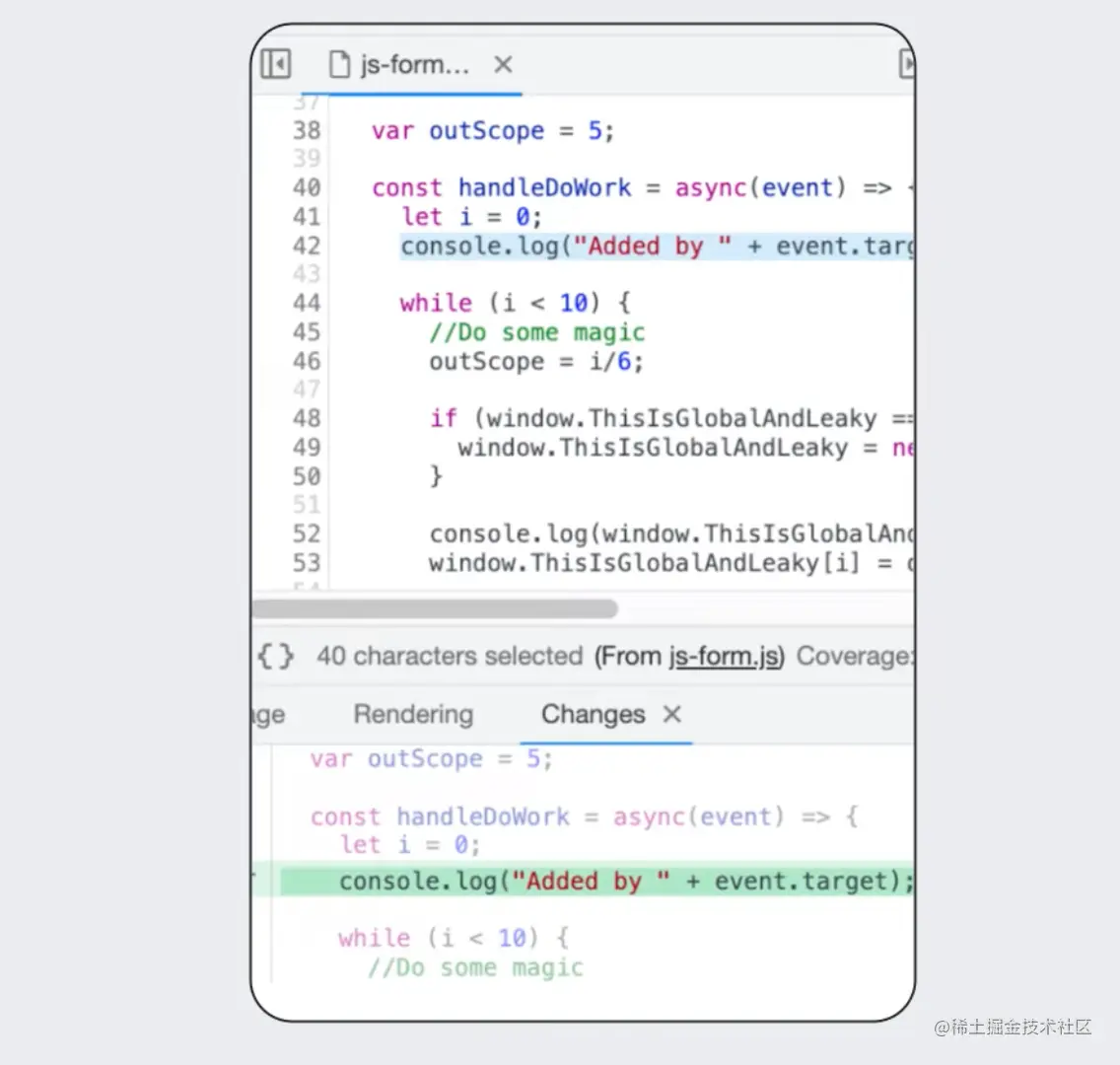Image resolution: width=1120 pixels, height=1065 pixels.
Task: Click the "if (window.ThisIsGlobalAndLeaky" line
Action: 671,418
